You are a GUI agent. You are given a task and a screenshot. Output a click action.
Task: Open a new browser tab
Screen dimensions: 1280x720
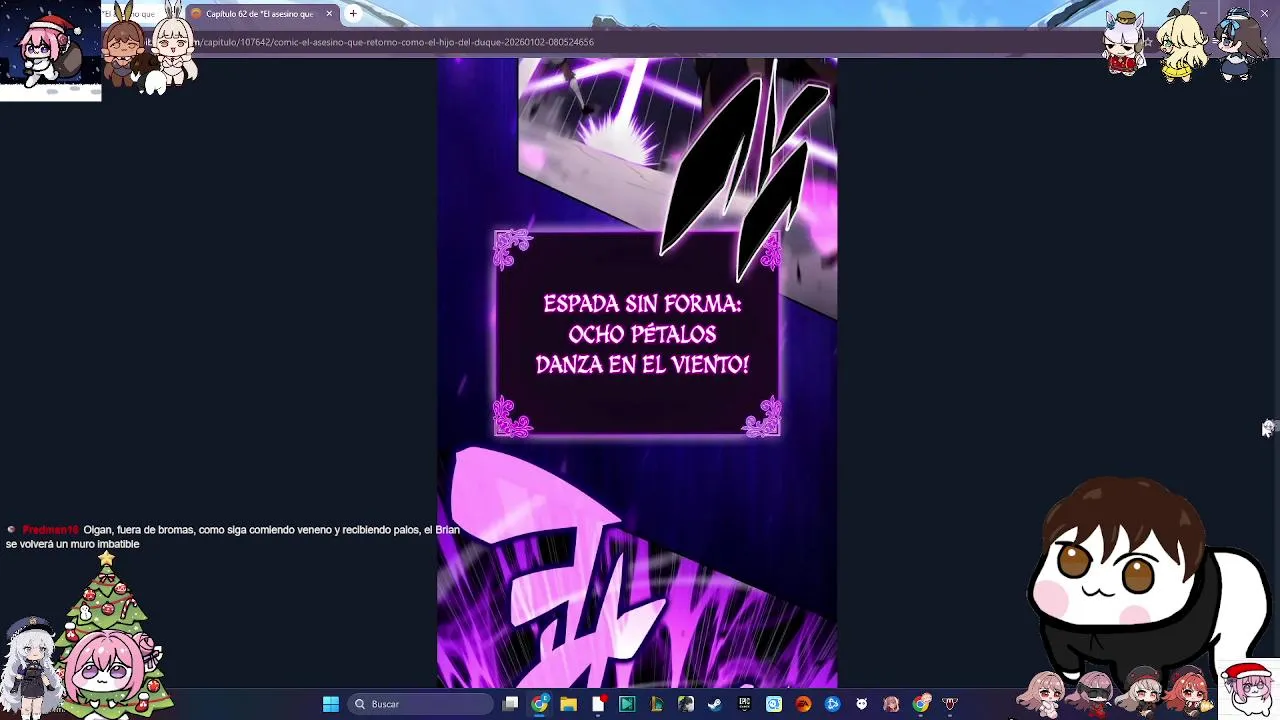[353, 14]
